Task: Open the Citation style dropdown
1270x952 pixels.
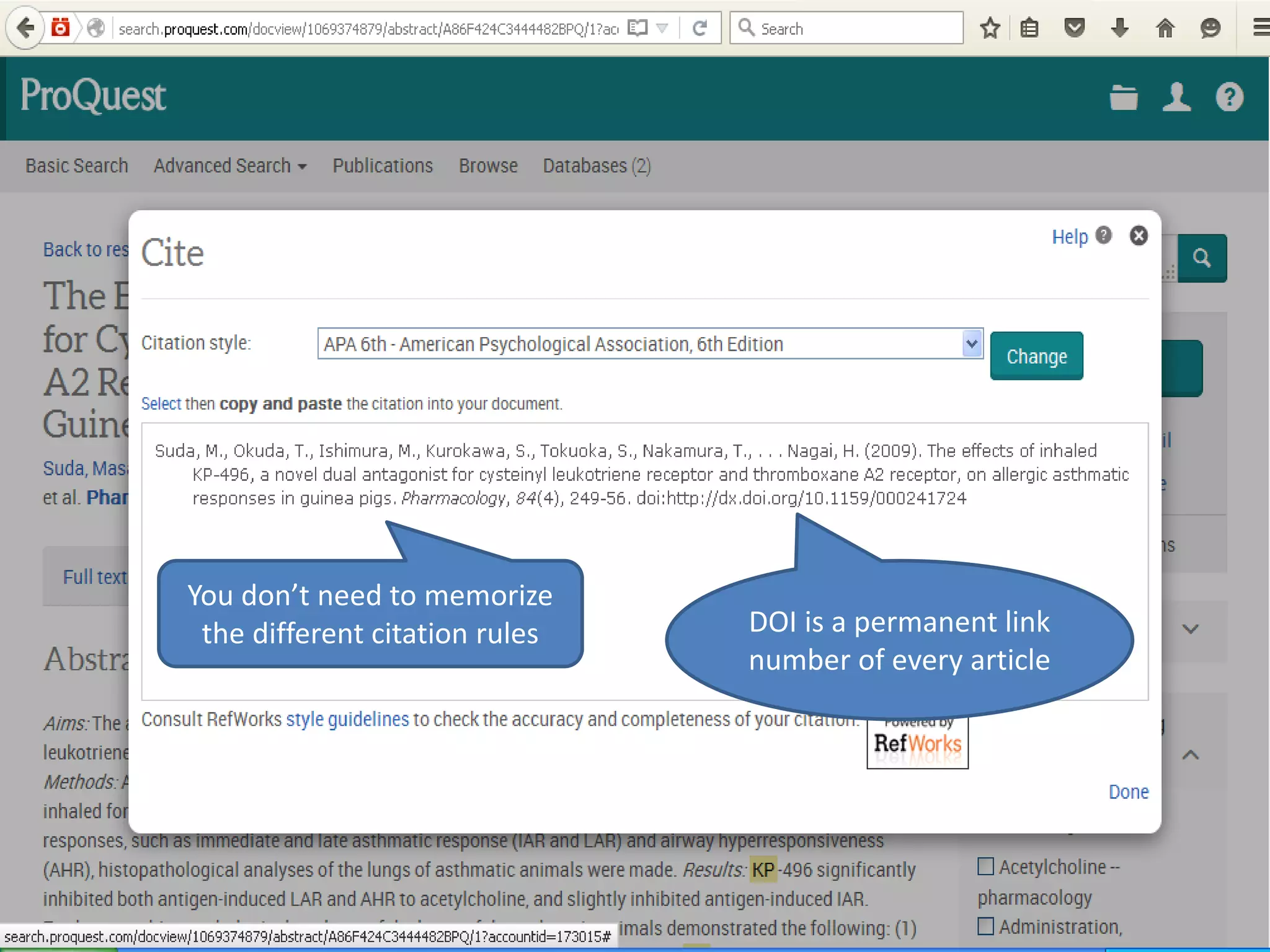Action: tap(650, 343)
